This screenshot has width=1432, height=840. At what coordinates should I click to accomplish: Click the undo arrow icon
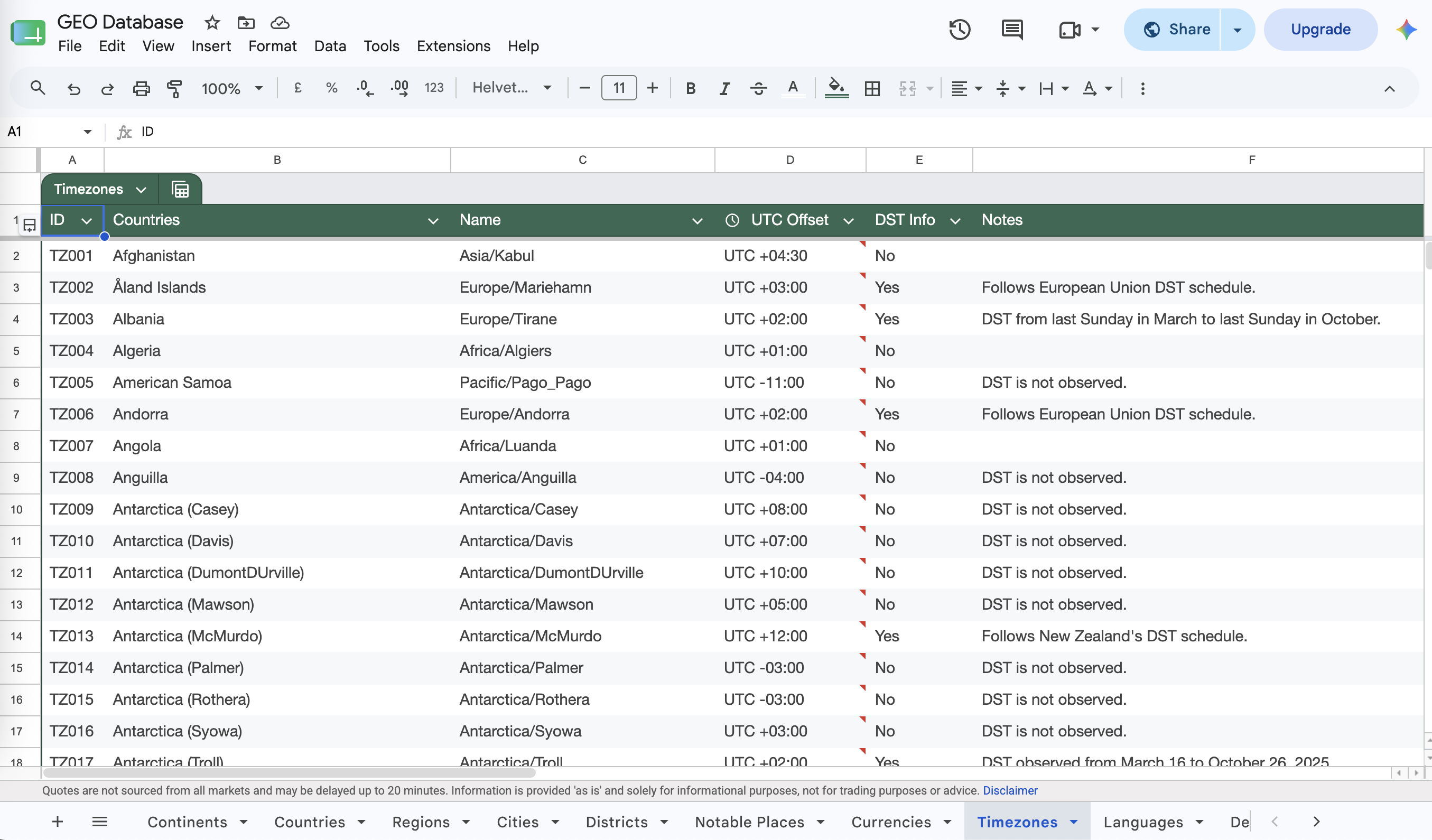click(73, 89)
